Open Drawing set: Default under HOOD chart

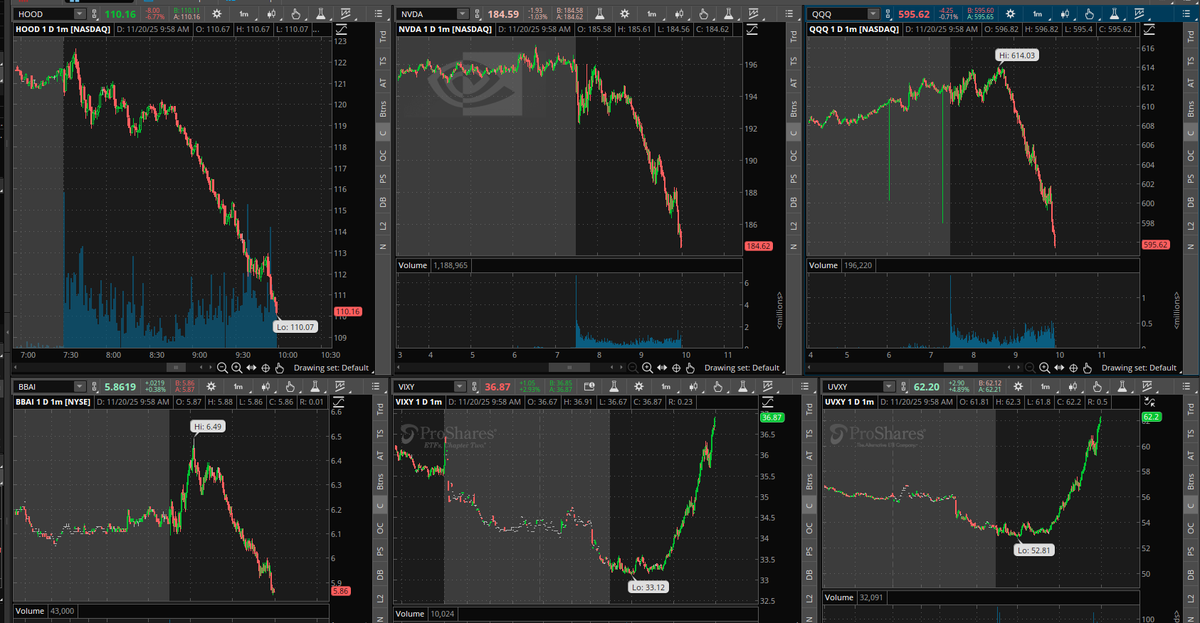pos(332,368)
